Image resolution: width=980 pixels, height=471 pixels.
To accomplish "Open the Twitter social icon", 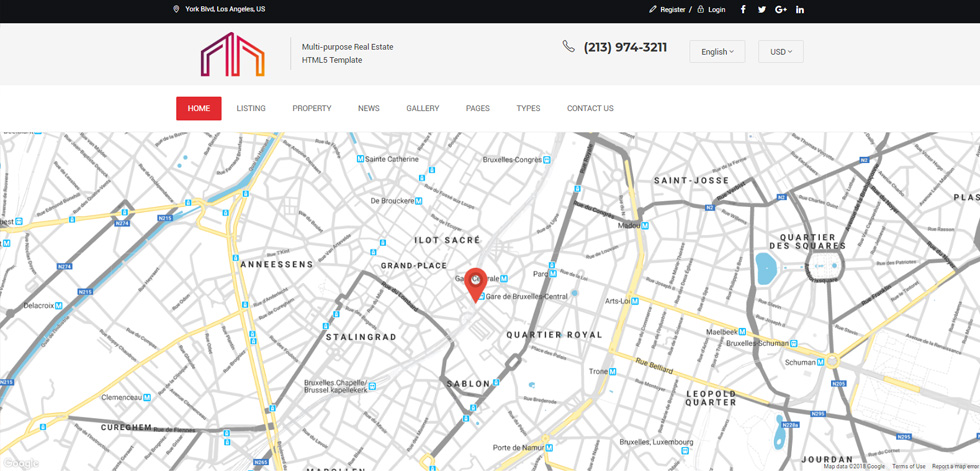I will (x=762, y=9).
